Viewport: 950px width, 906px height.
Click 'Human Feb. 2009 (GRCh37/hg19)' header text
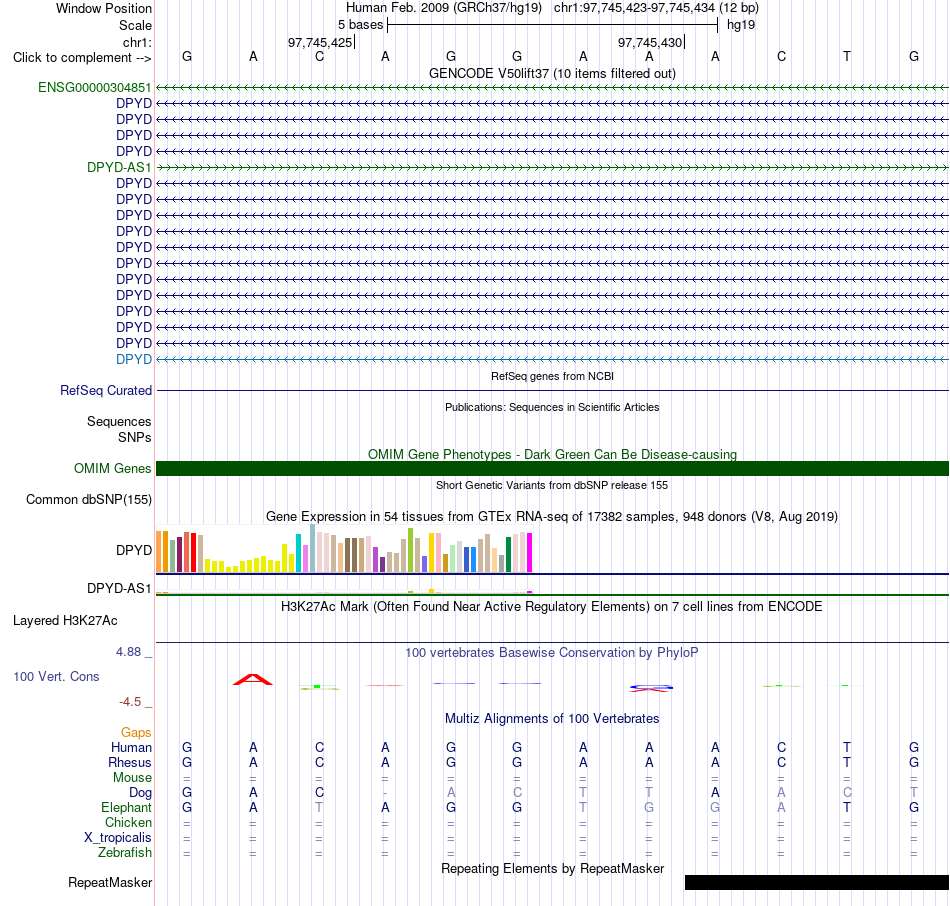click(443, 8)
